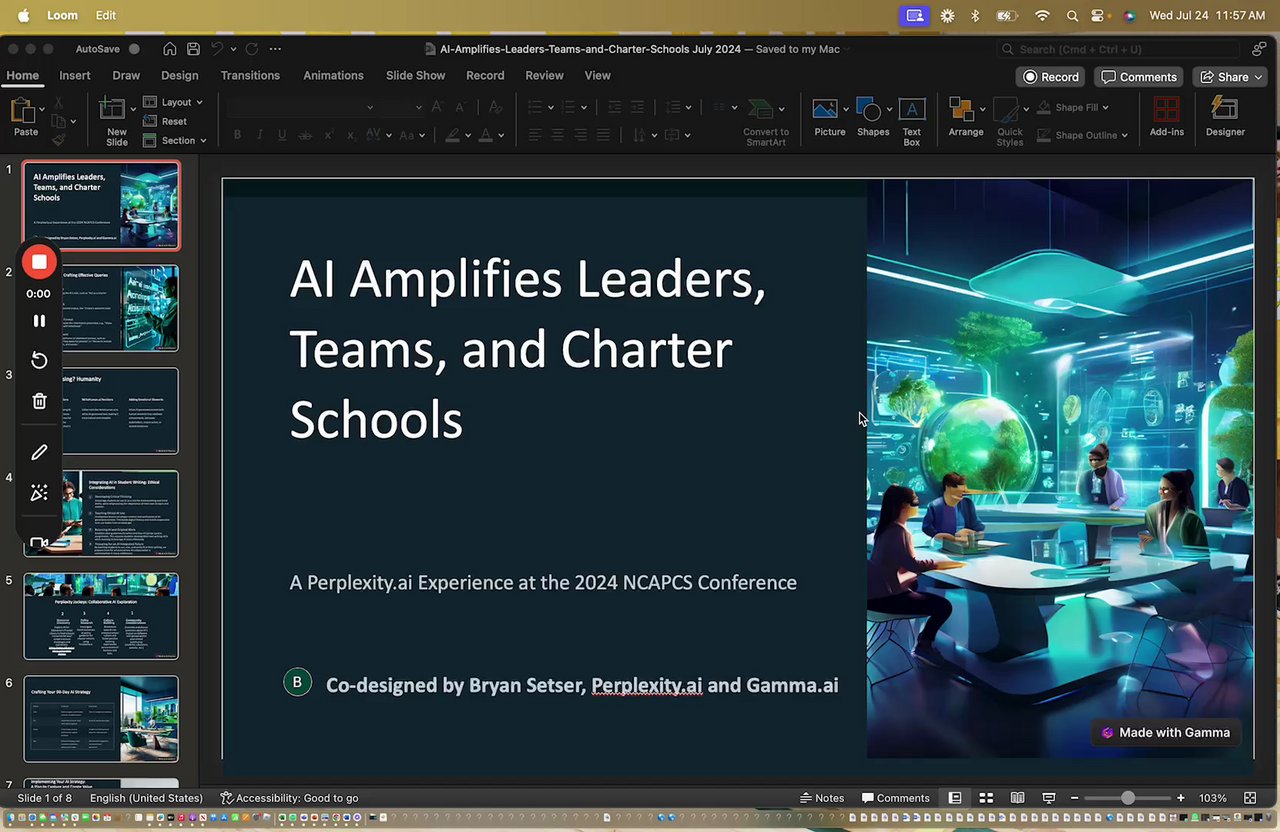Open Comments button in the ribbon header

click(x=1139, y=77)
